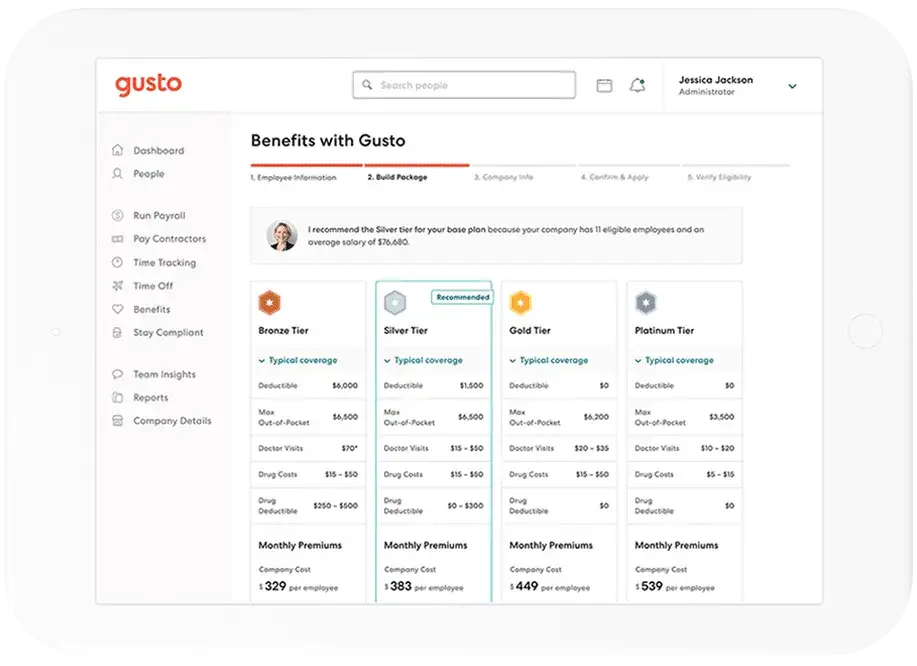
Task: Click the tablet home button
Action: [865, 331]
